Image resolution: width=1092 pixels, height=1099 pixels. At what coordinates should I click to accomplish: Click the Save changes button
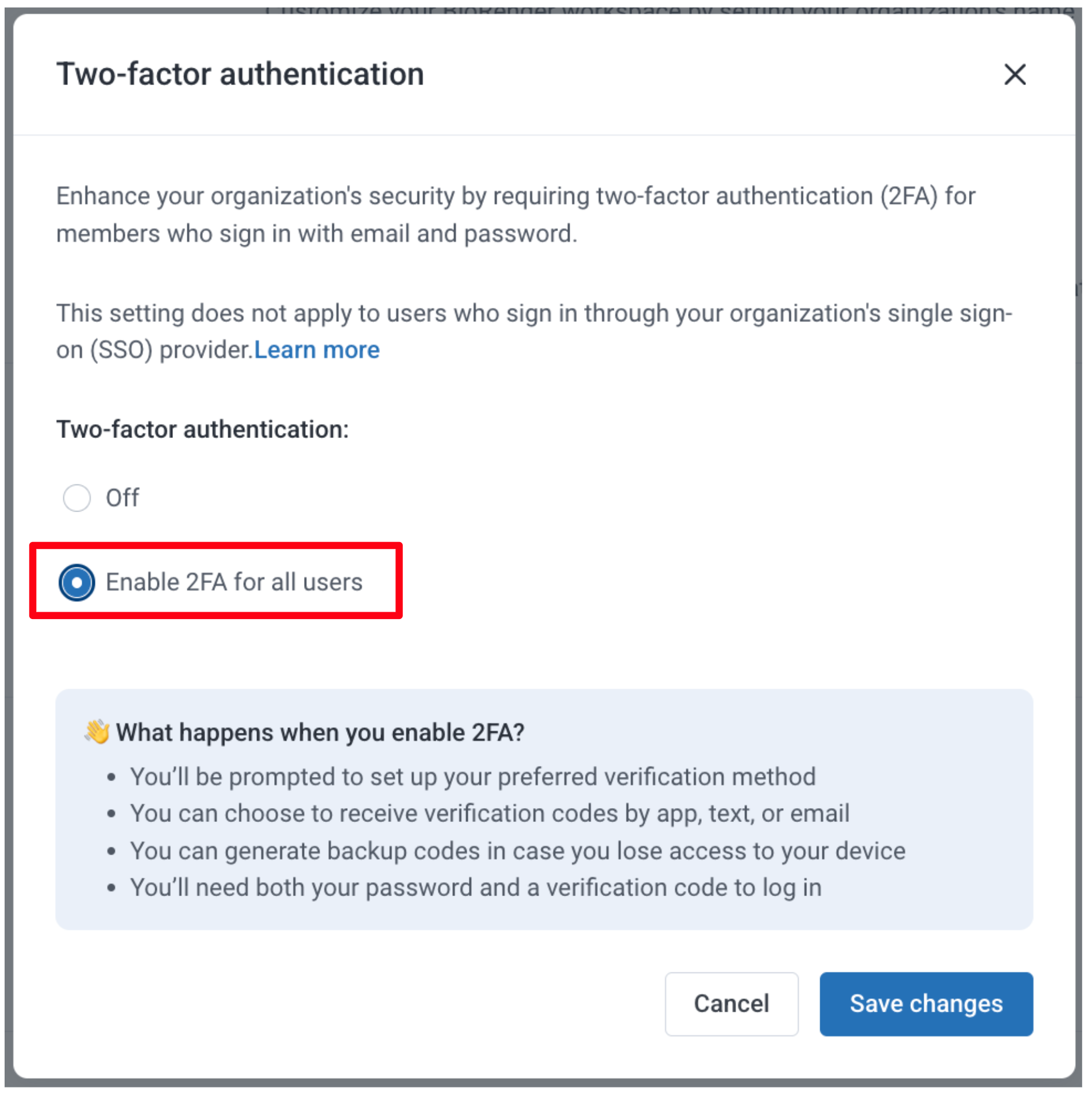coord(926,1004)
